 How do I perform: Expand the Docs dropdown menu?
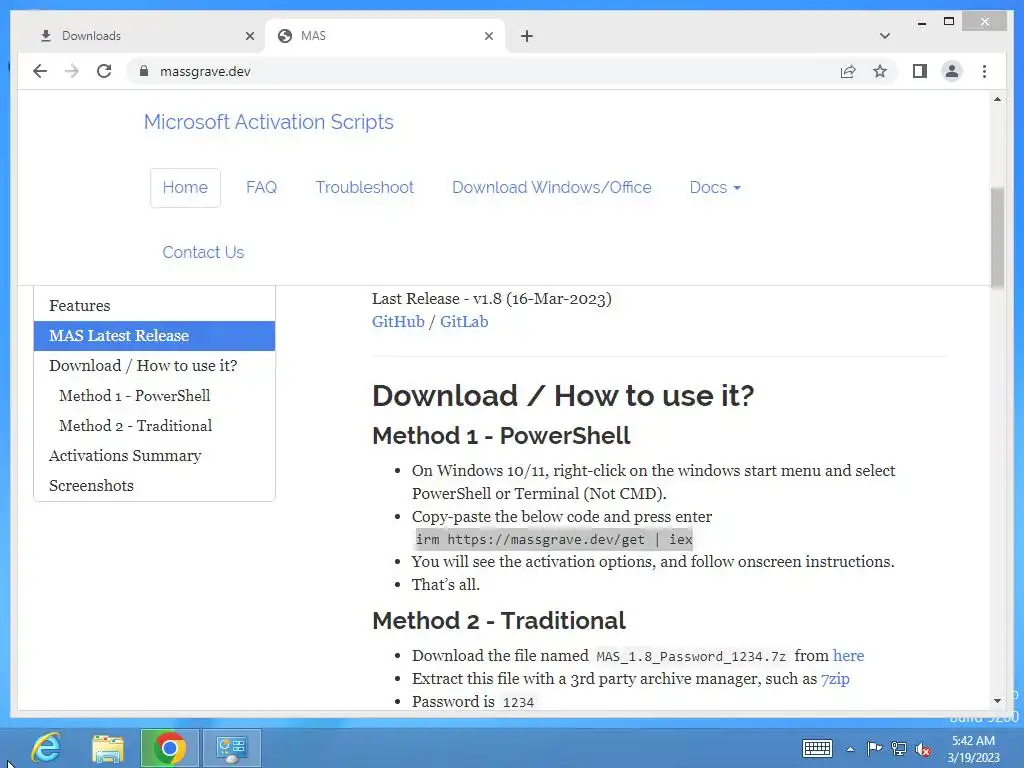715,187
